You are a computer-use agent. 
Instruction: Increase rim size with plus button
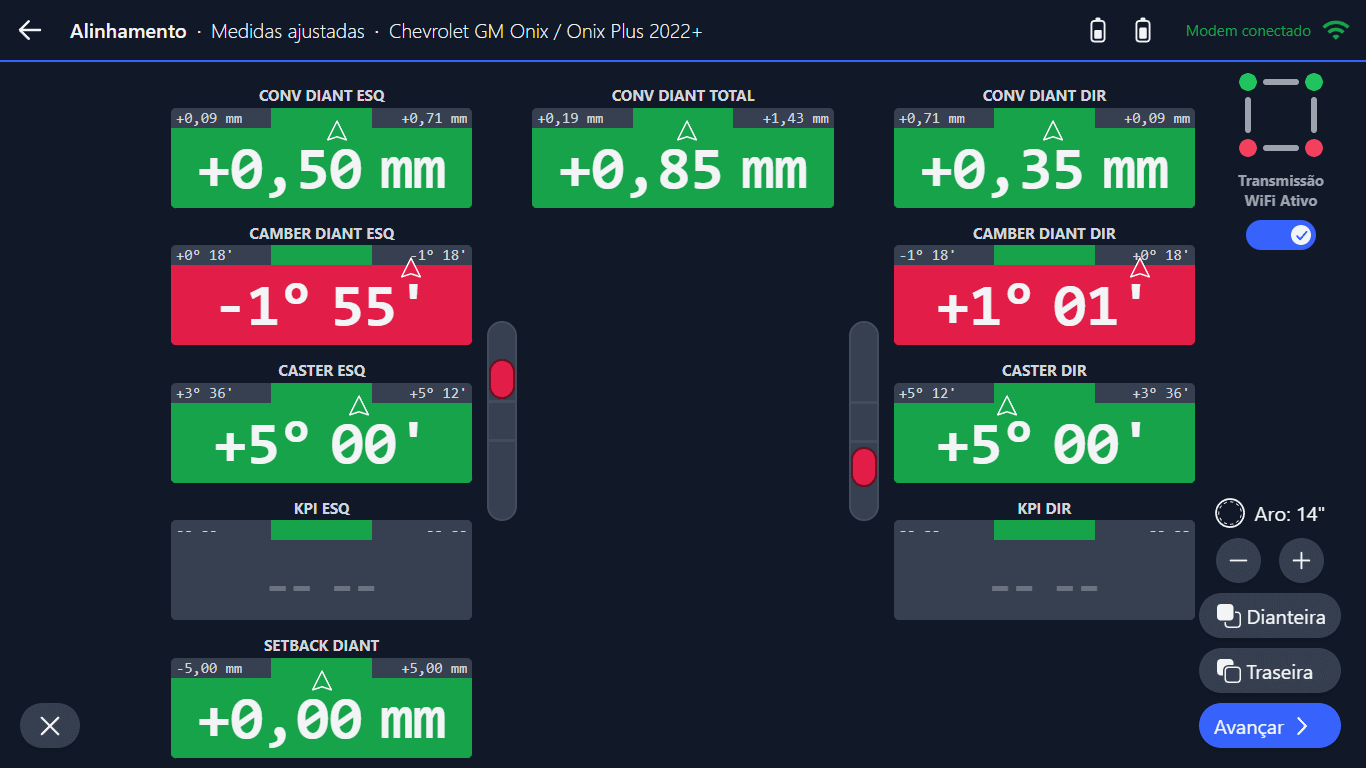coord(1301,561)
